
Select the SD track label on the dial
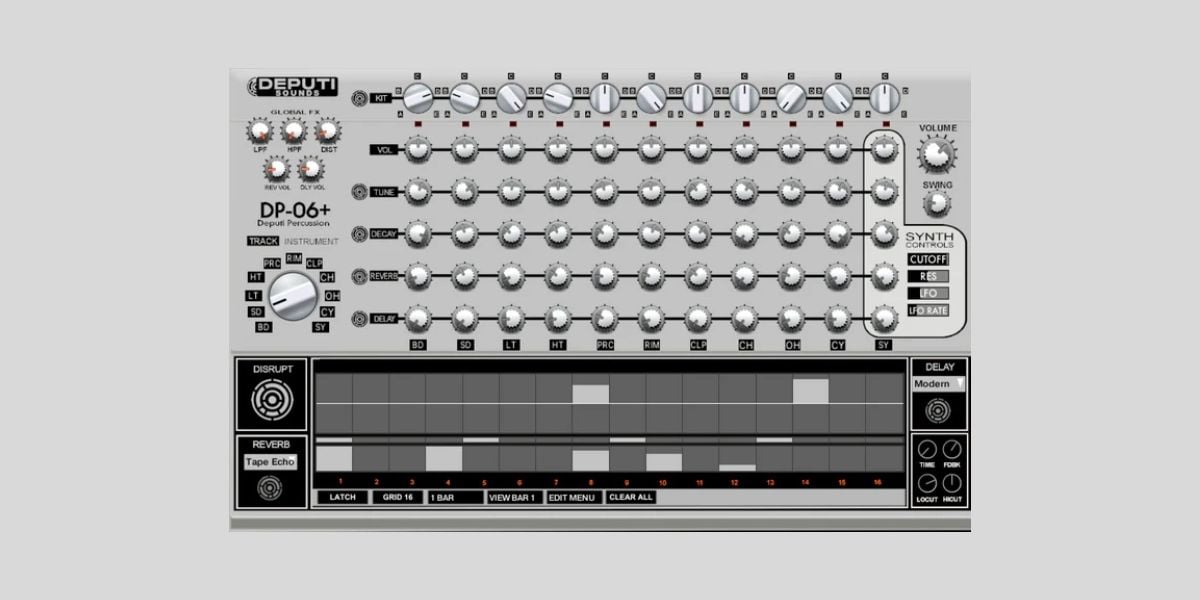(254, 312)
